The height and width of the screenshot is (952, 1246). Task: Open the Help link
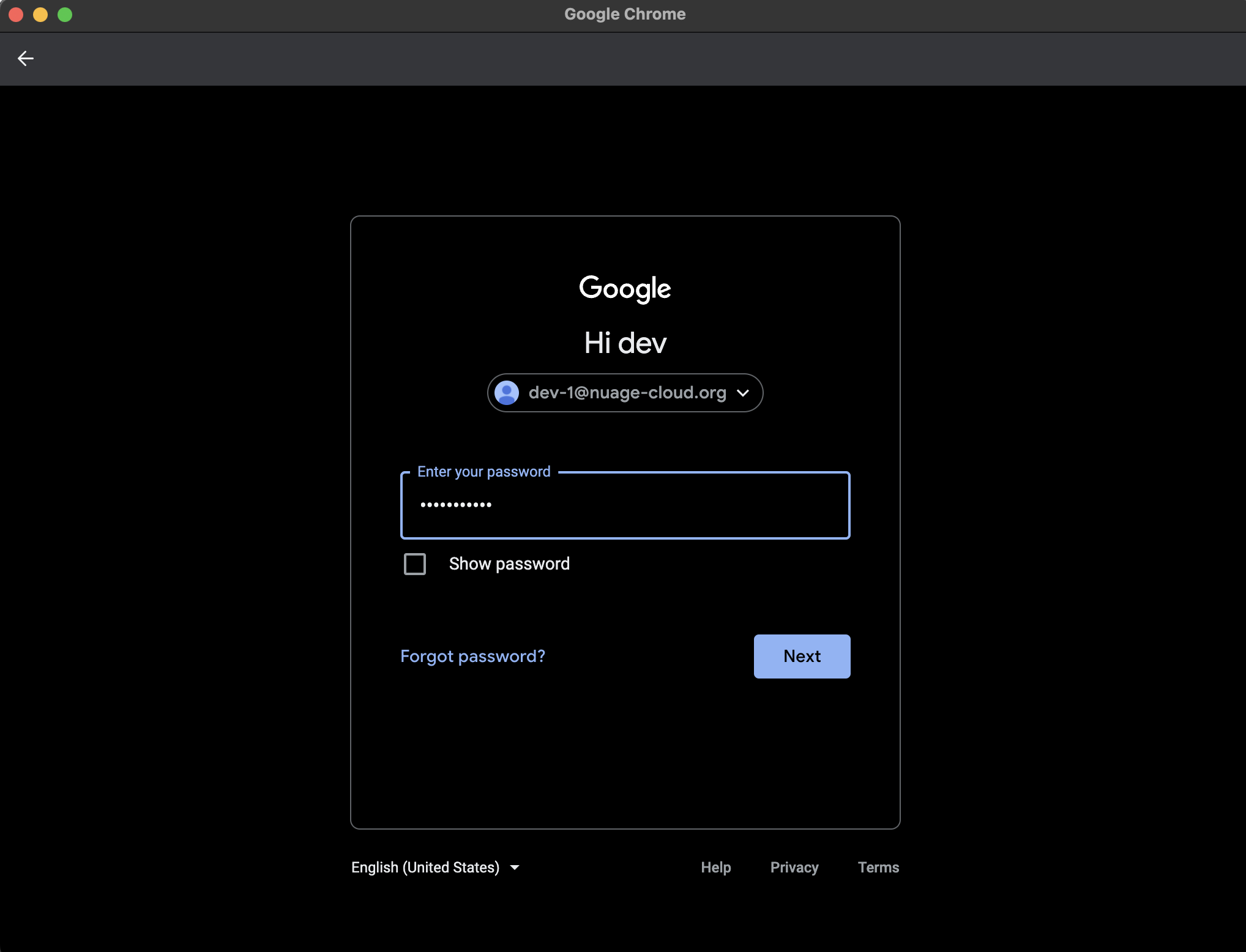pyautogui.click(x=716, y=868)
